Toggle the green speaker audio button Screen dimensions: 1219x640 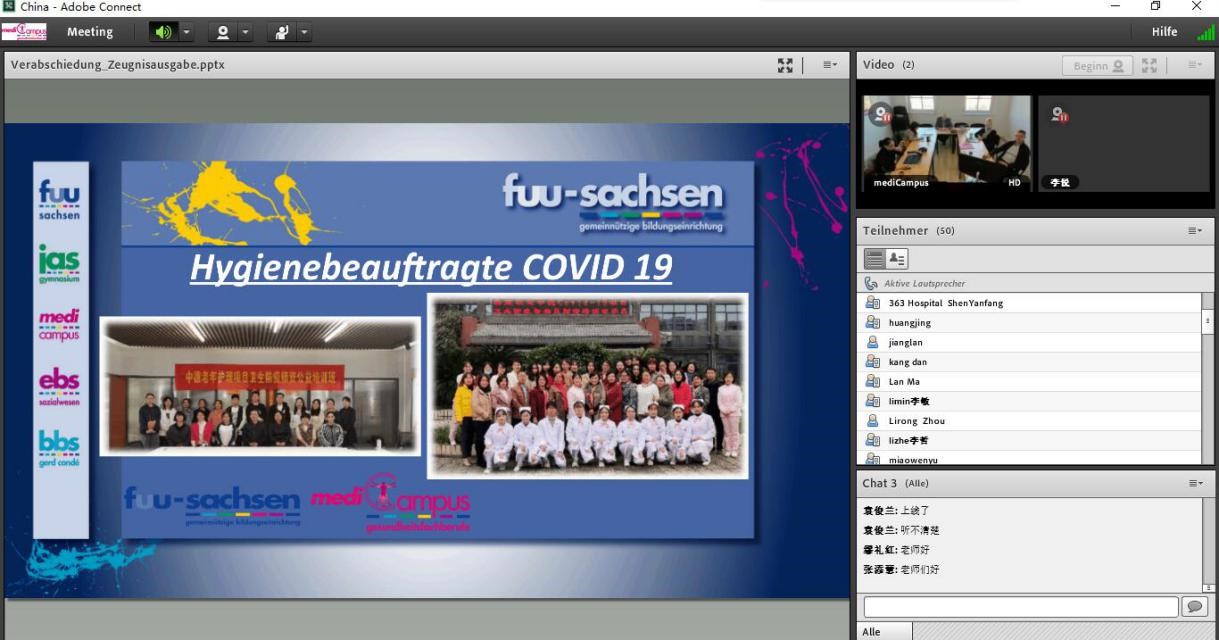[161, 32]
